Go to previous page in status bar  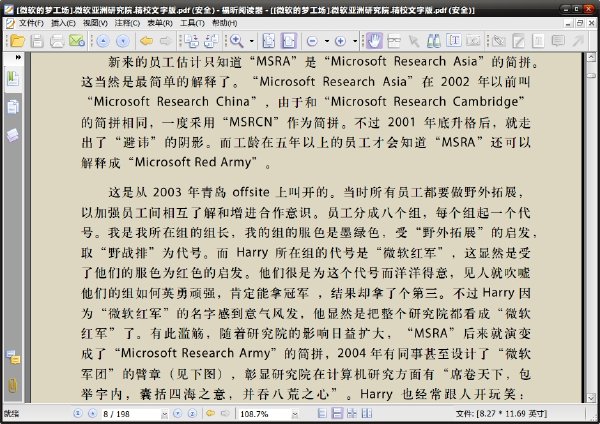coord(92,413)
